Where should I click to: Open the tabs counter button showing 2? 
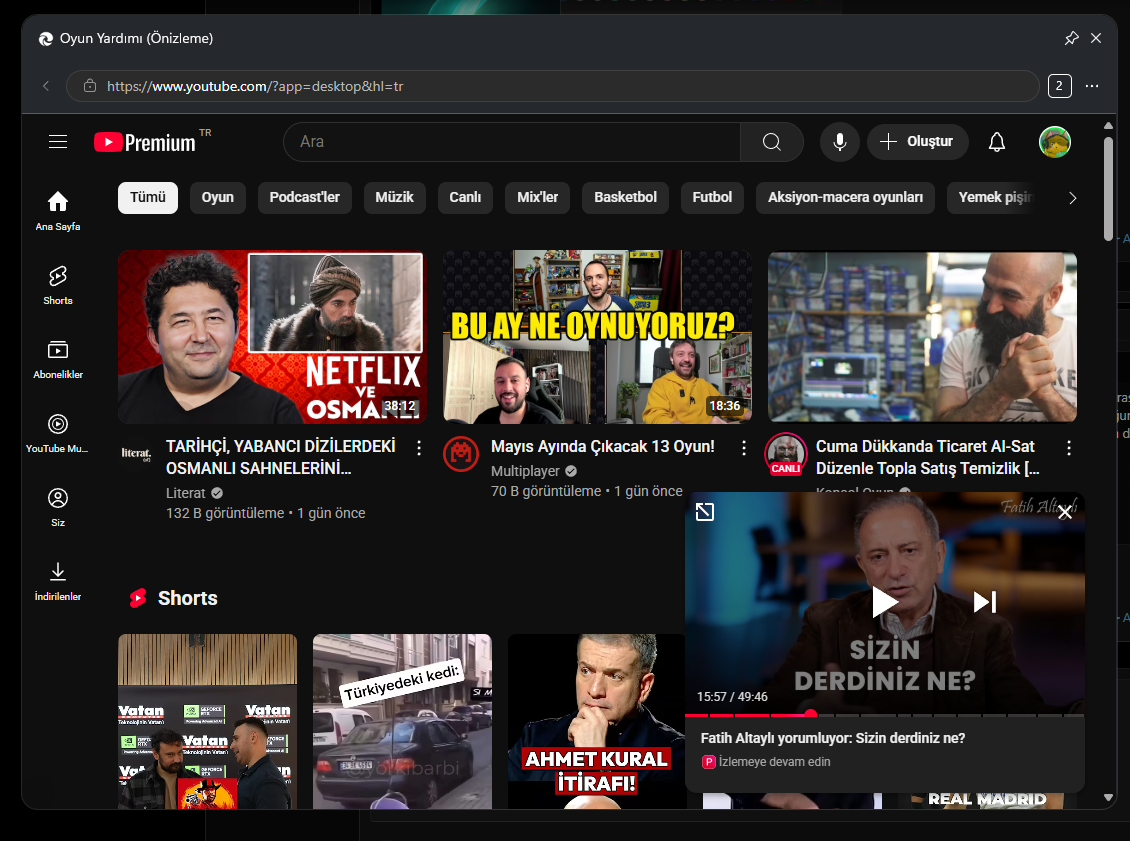1059,86
